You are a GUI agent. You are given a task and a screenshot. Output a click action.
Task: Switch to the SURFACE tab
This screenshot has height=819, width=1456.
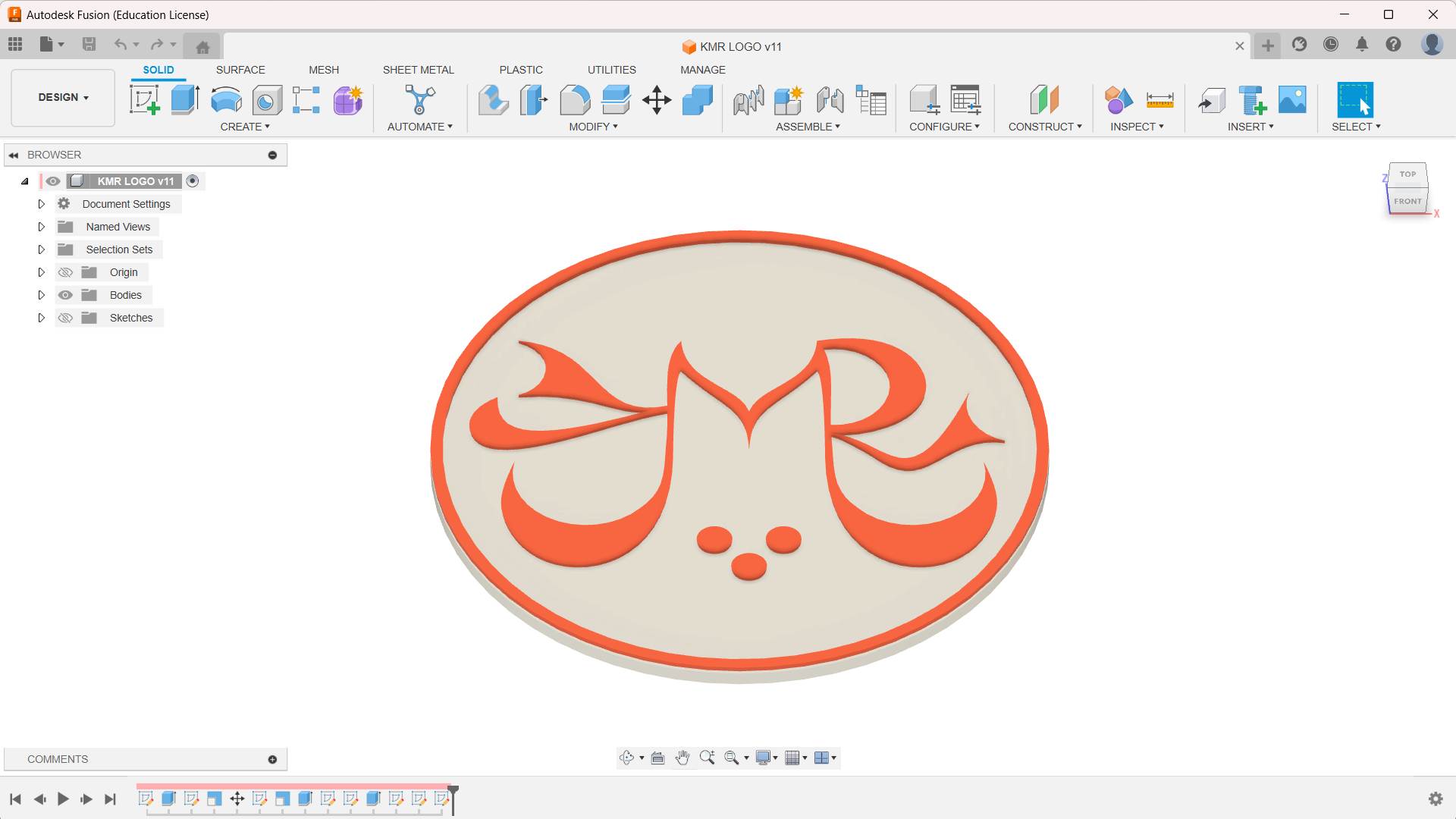[240, 70]
